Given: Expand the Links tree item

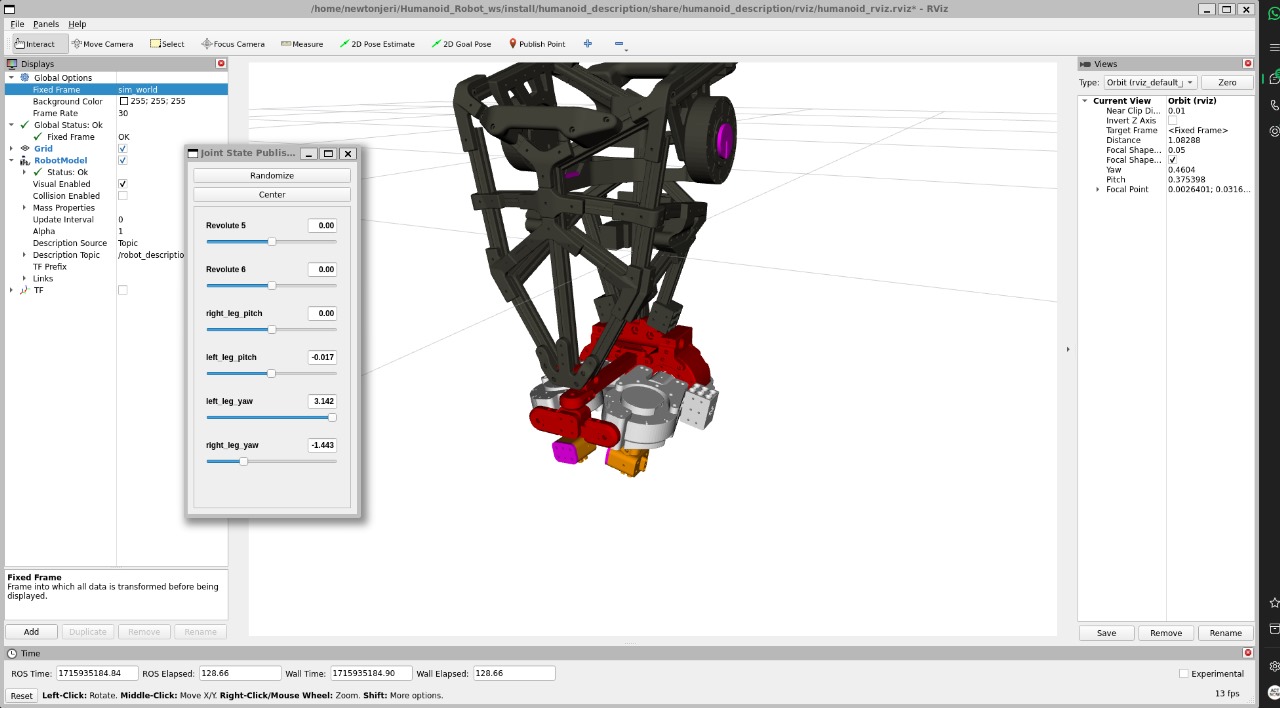Looking at the screenshot, I should (x=24, y=279).
